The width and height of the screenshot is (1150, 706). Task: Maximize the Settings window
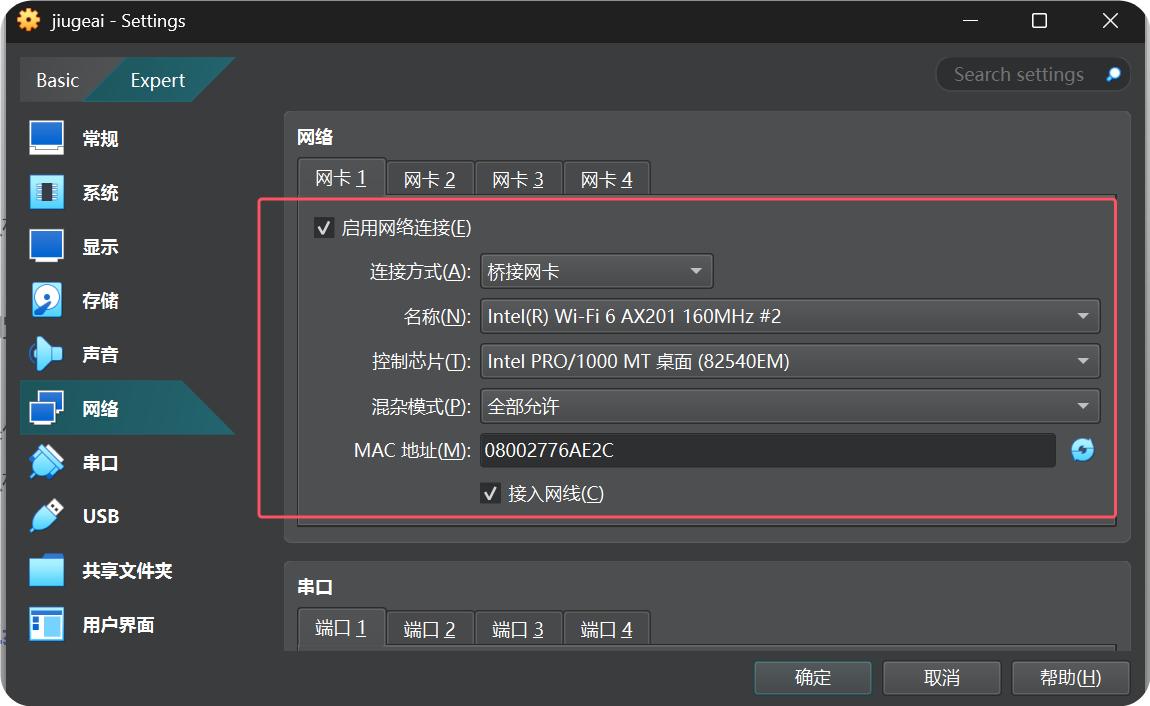[x=1039, y=21]
